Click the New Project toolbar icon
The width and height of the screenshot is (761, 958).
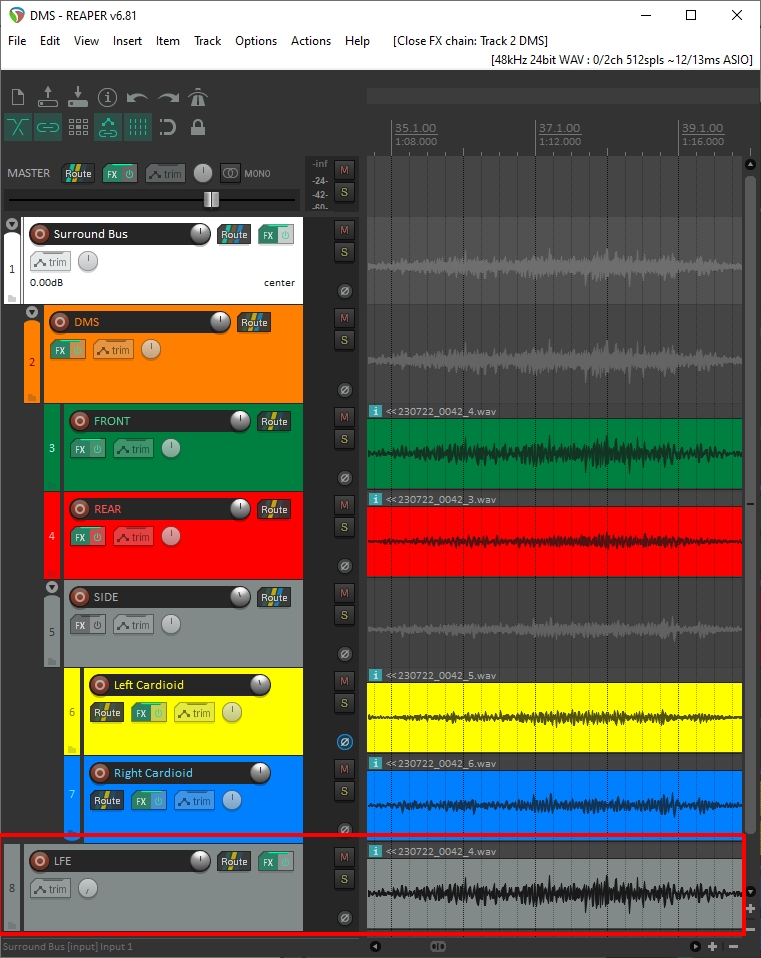pos(18,97)
